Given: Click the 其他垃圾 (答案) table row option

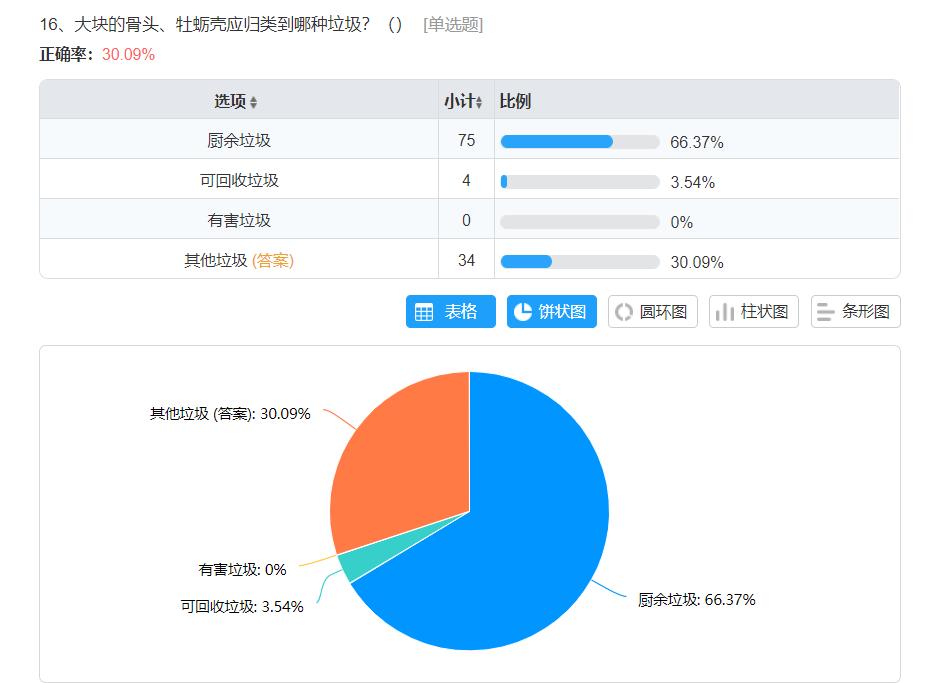Looking at the screenshot, I should (239, 261).
